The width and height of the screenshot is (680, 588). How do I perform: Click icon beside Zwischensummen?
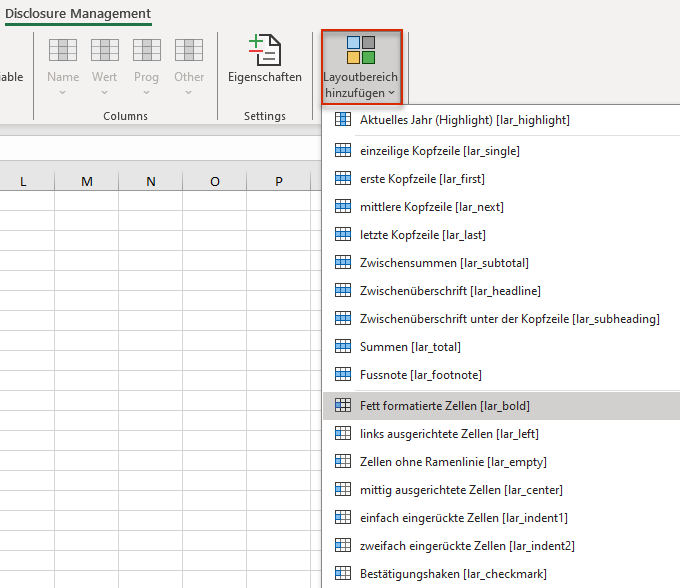[343, 262]
